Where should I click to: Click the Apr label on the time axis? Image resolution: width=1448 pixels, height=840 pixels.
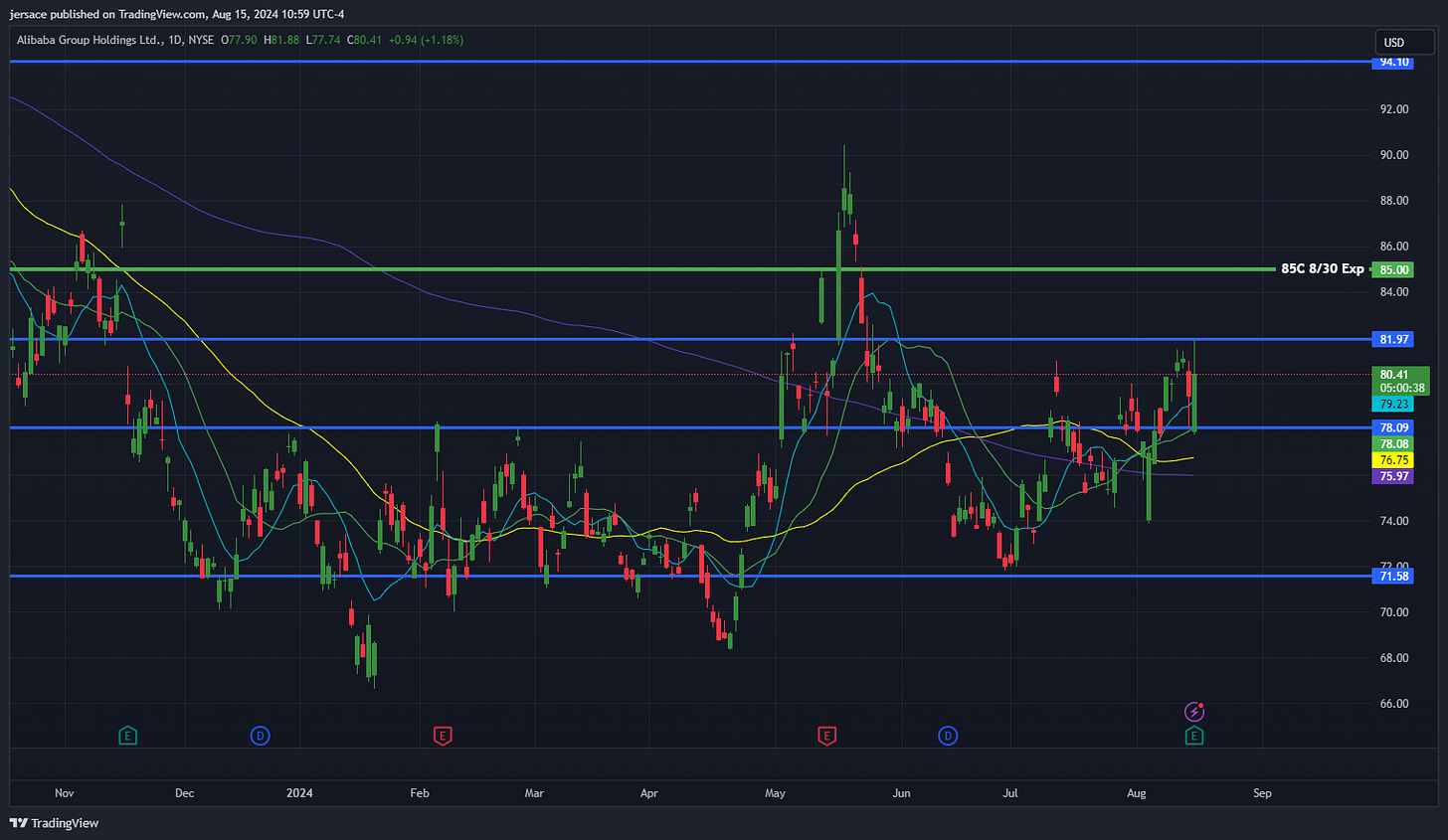click(649, 793)
